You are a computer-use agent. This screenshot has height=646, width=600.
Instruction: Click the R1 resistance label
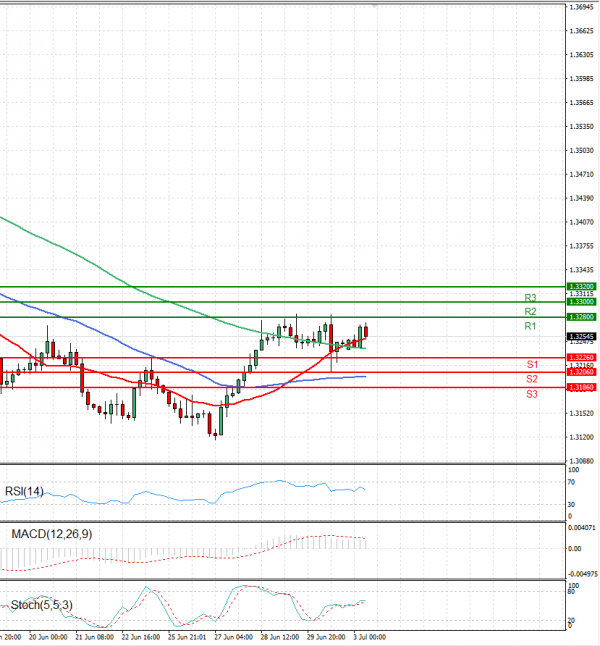pyautogui.click(x=531, y=327)
